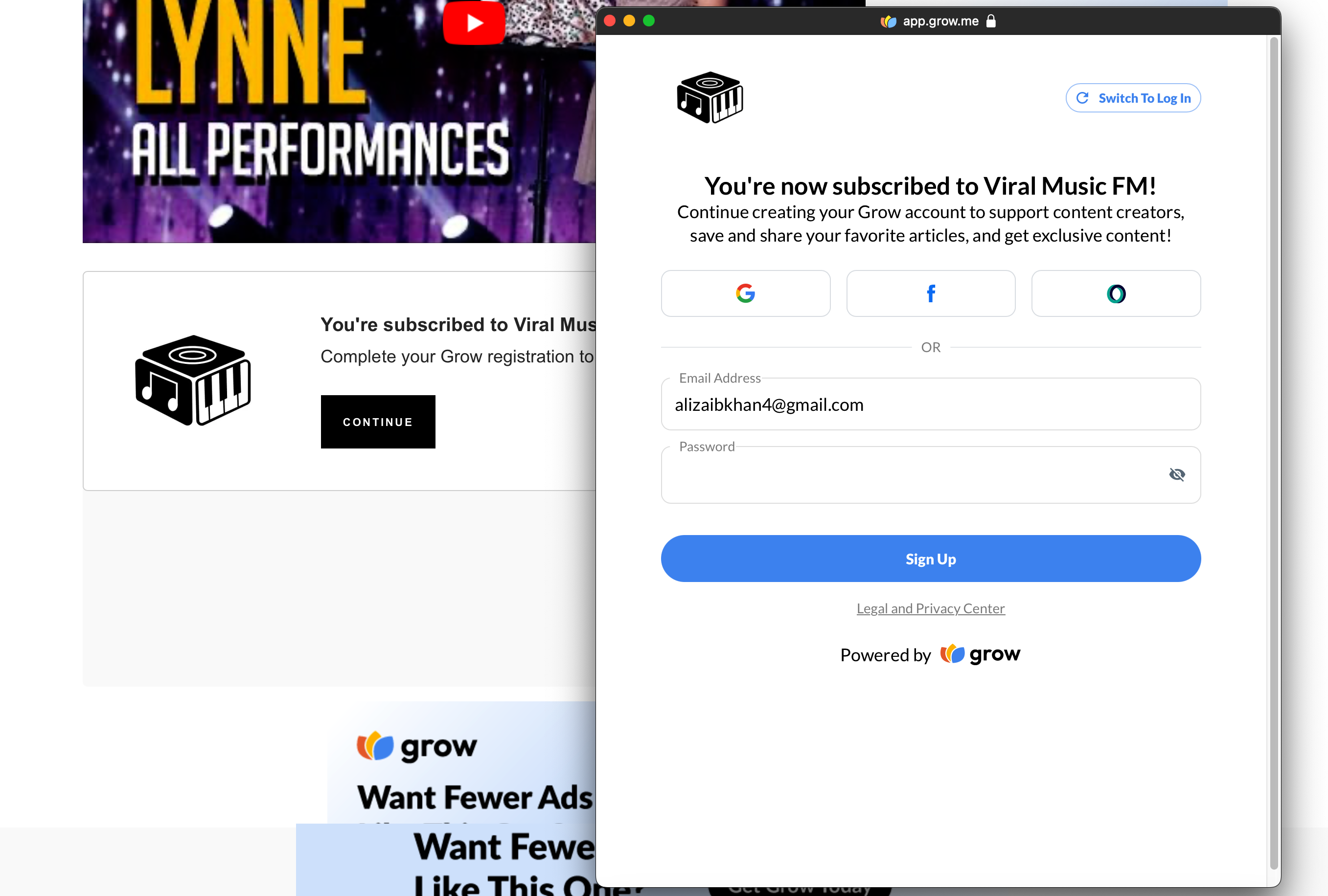Screen dimensions: 1328x896
Task: Sign up with the Facebook icon button
Action: [x=931, y=293]
